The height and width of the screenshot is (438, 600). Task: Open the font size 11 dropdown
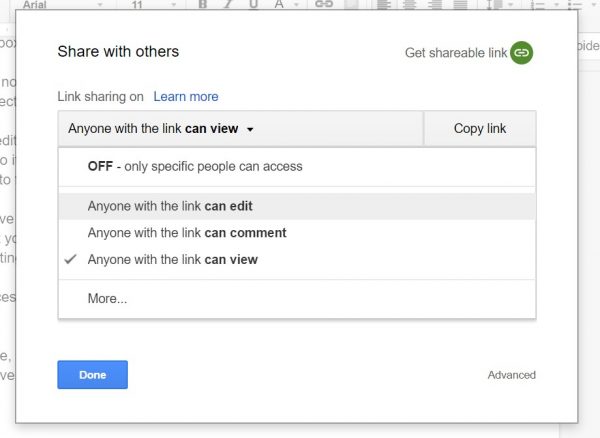[x=154, y=5]
